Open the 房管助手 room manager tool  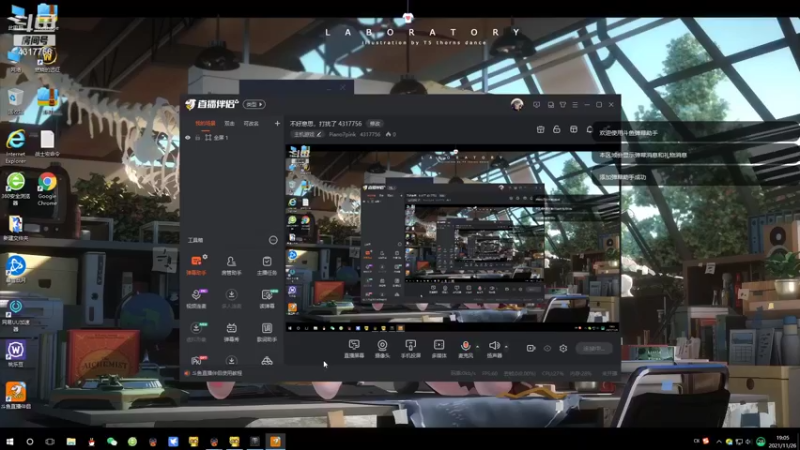click(x=231, y=265)
